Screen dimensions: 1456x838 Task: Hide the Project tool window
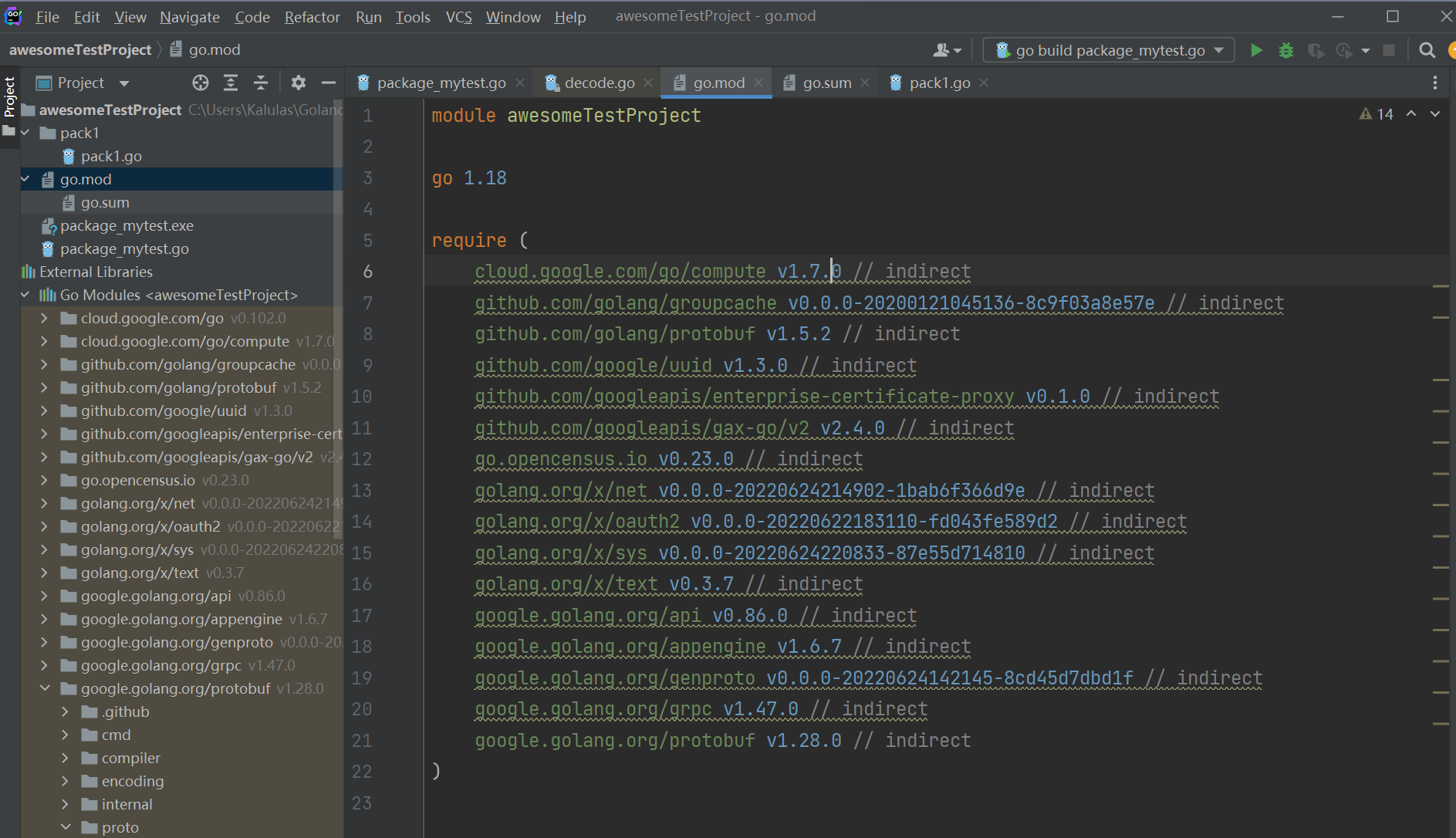coord(329,83)
